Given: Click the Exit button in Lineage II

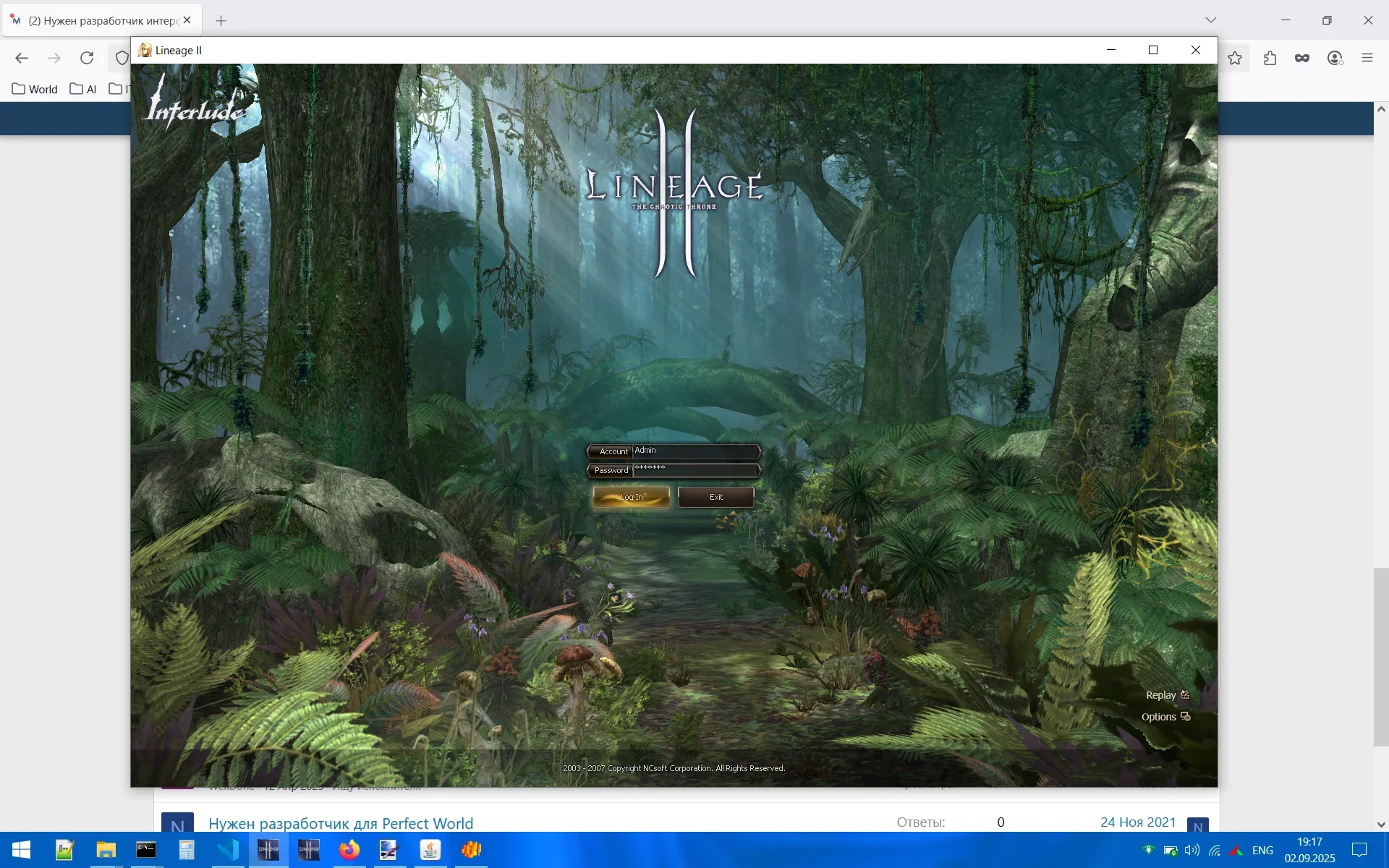Looking at the screenshot, I should coord(716,497).
